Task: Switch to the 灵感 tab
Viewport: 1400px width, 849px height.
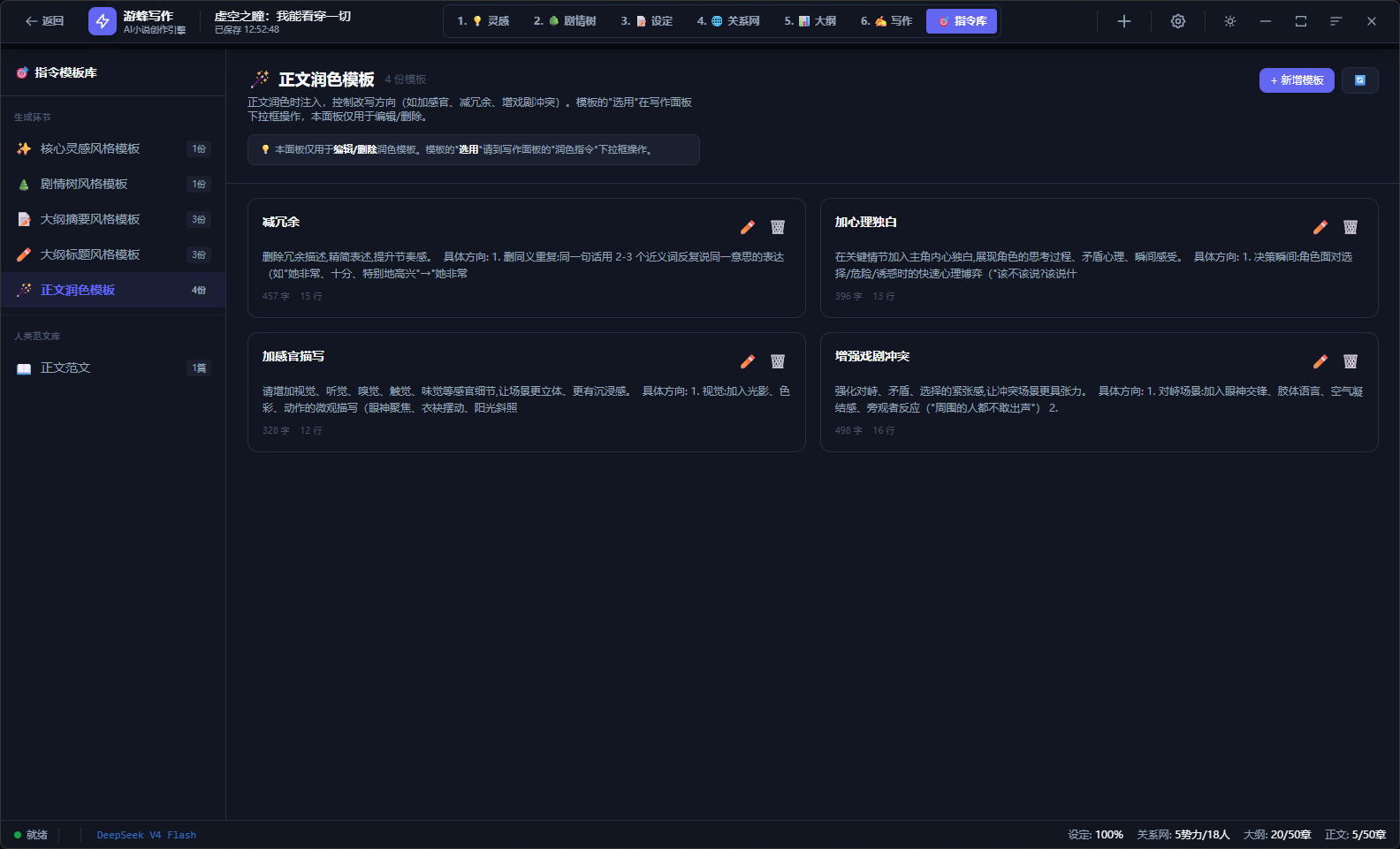Action: pos(483,21)
